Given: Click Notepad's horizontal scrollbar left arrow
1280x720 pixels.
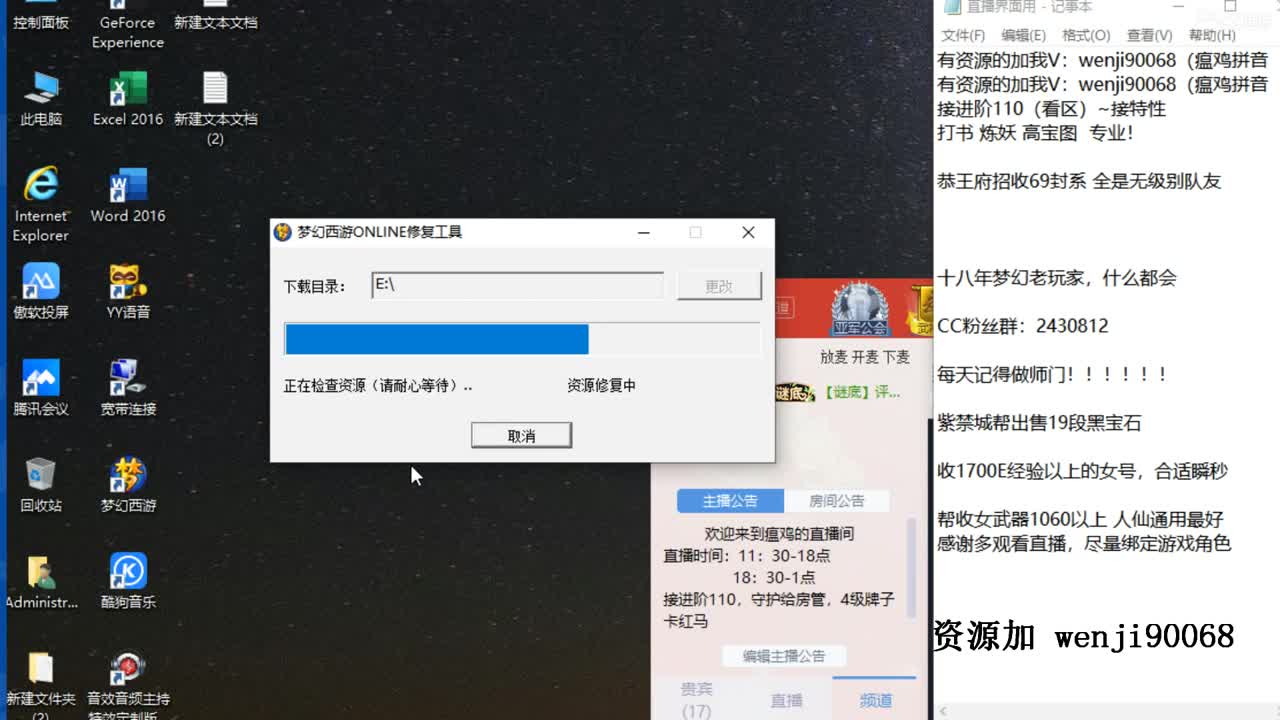Looking at the screenshot, I should (x=943, y=711).
